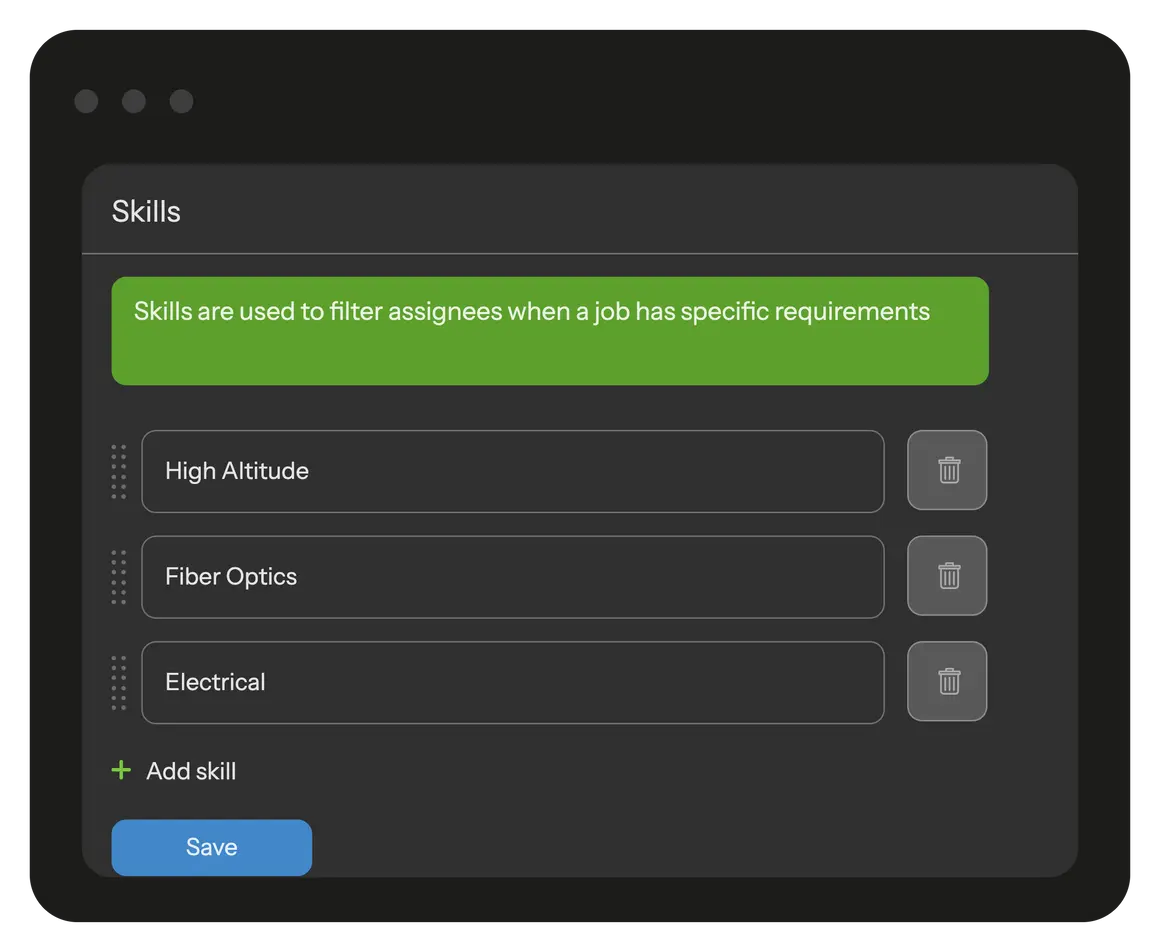The image size is (1160, 952).
Task: Focus the High Altitude text field
Action: coord(512,471)
